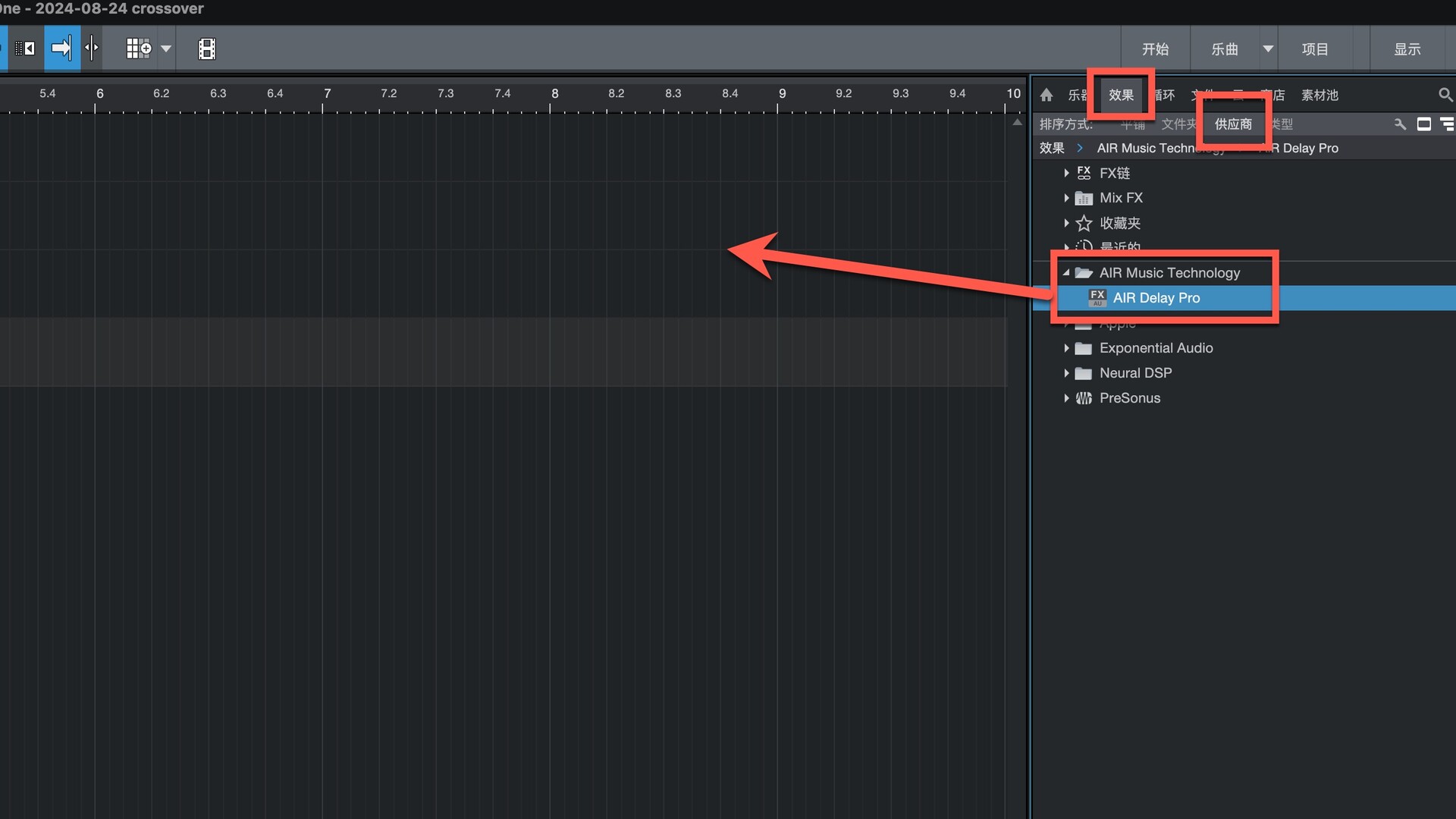This screenshot has width=1456, height=819.
Task: Switch to the 效果 tab
Action: point(1121,95)
